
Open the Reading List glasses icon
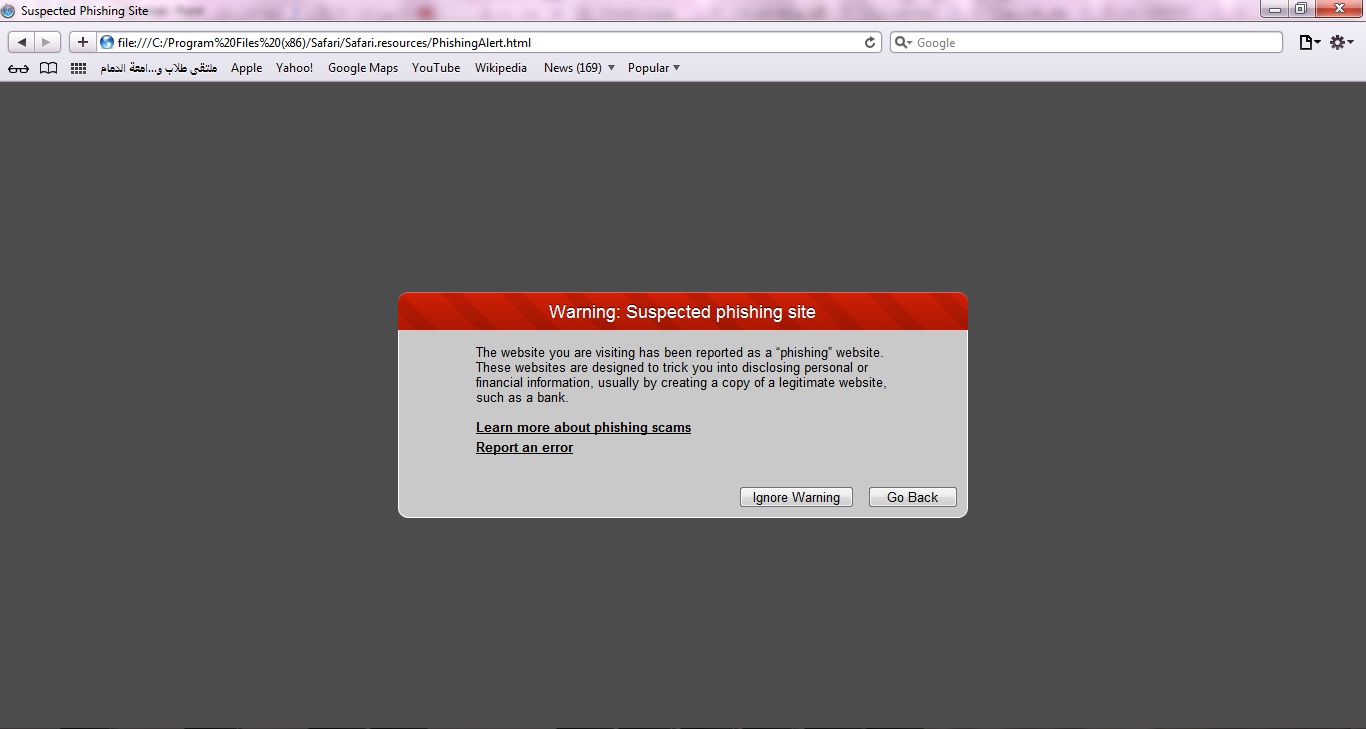click(18, 68)
